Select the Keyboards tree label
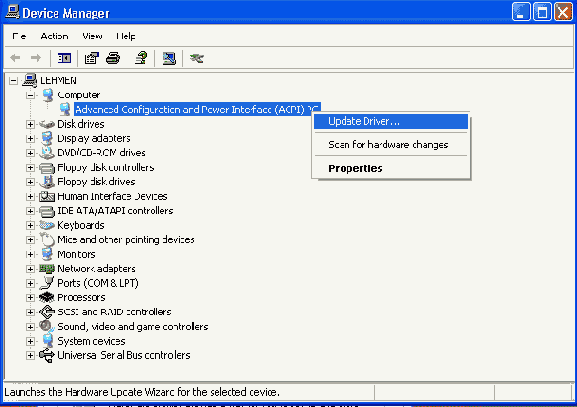 pyautogui.click(x=81, y=225)
